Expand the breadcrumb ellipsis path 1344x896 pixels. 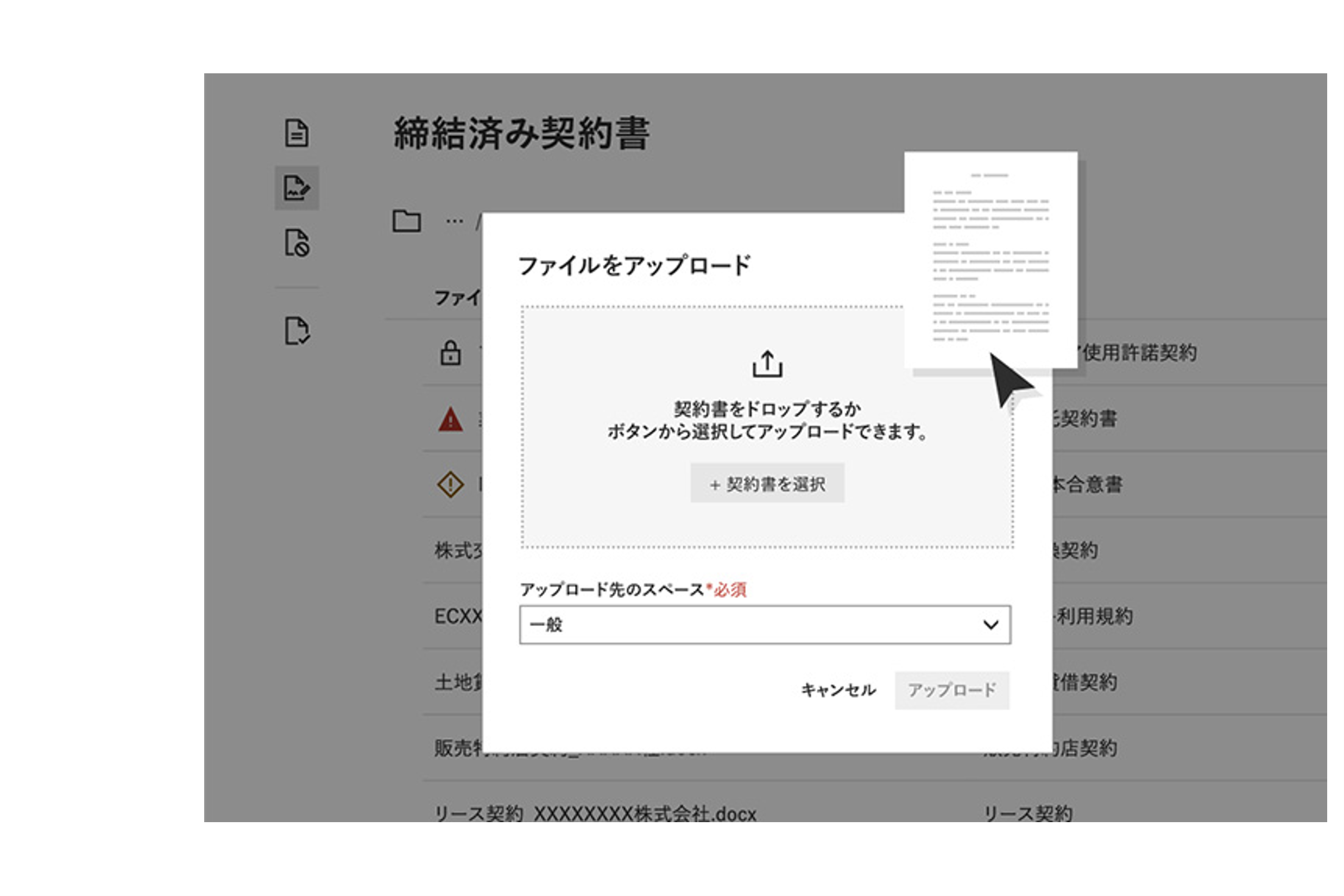click(x=455, y=220)
